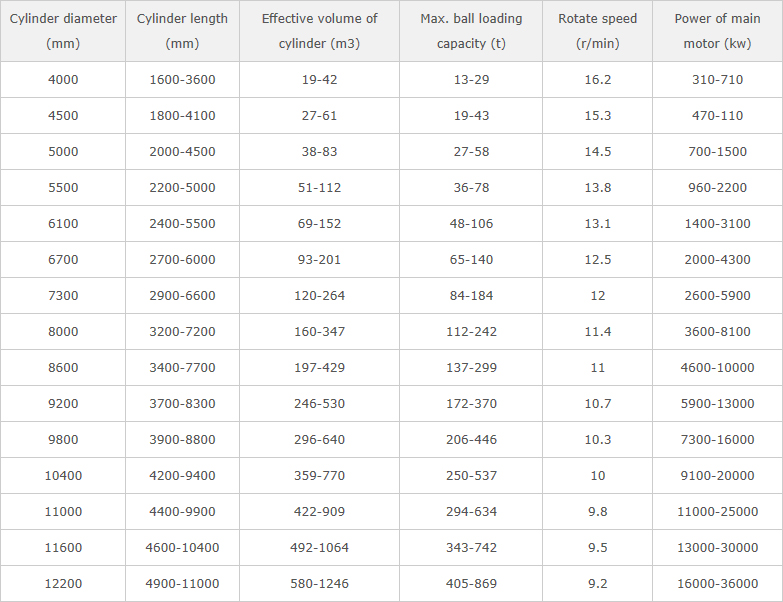This screenshot has width=783, height=602.
Task: Click the Power of main motor header
Action: [717, 31]
